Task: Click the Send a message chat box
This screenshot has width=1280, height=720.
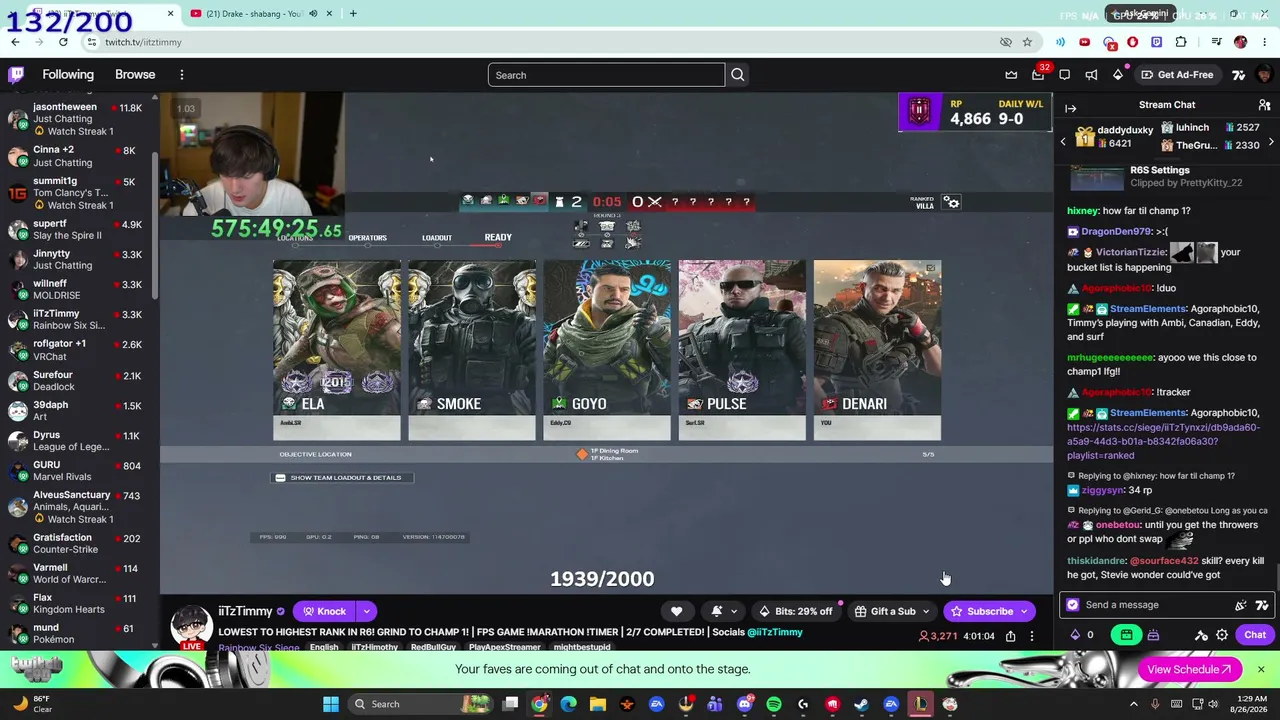Action: tap(1166, 605)
